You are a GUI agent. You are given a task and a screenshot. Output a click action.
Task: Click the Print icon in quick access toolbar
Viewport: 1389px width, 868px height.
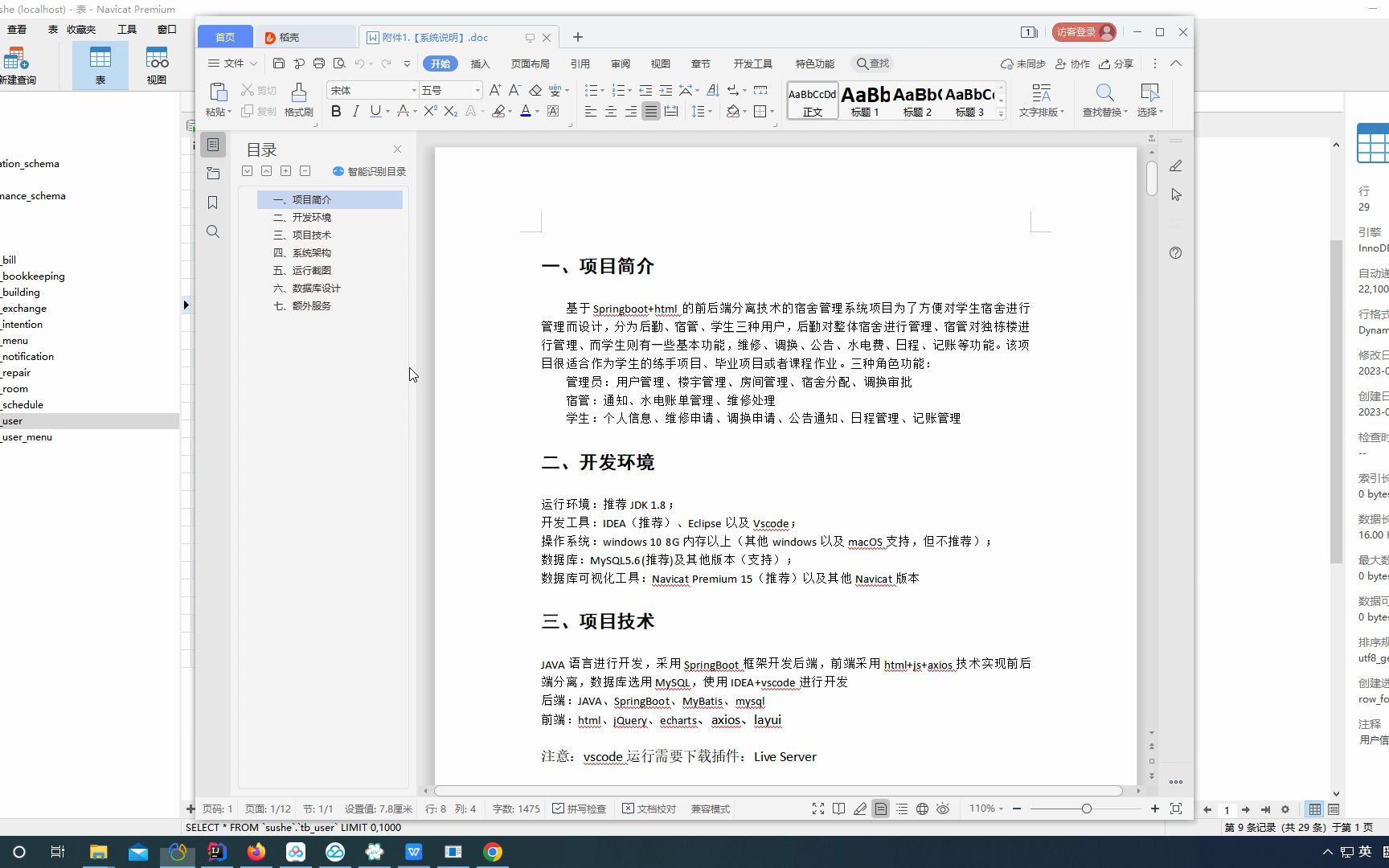pyautogui.click(x=318, y=63)
